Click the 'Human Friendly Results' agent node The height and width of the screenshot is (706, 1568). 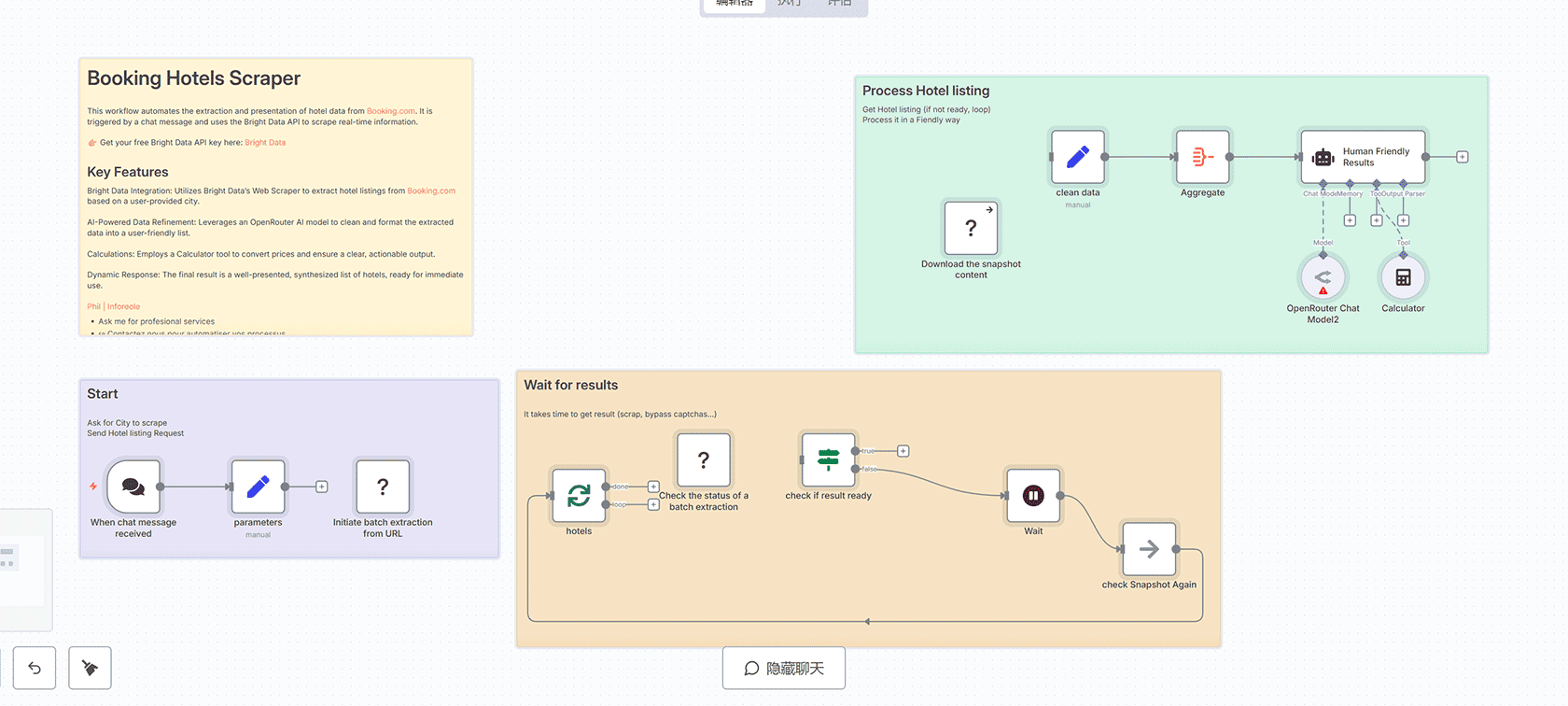point(1363,157)
